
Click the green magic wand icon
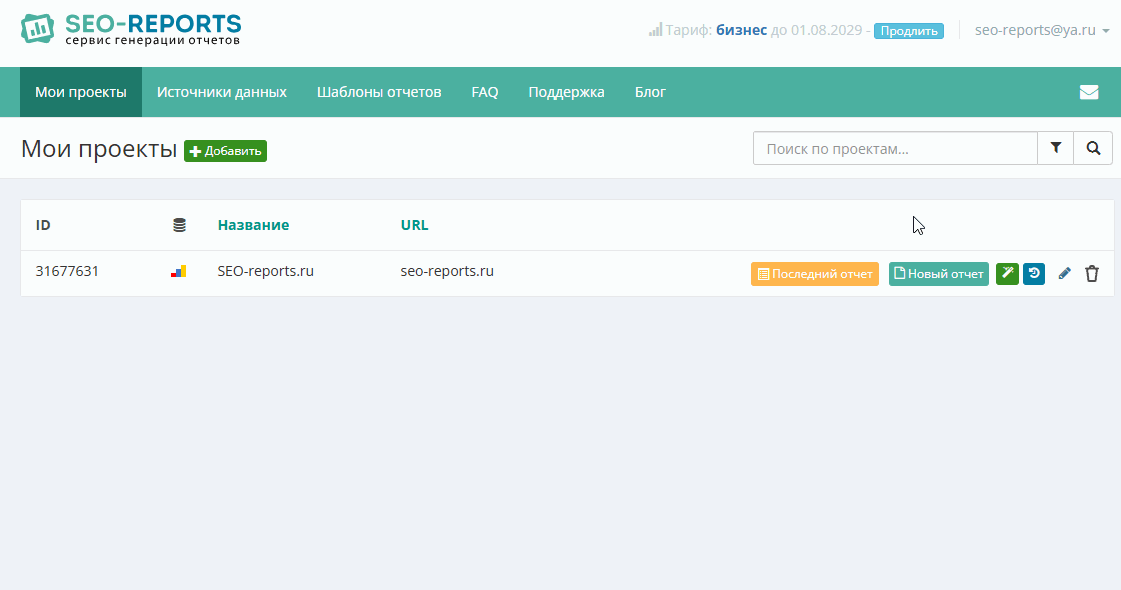point(1007,274)
